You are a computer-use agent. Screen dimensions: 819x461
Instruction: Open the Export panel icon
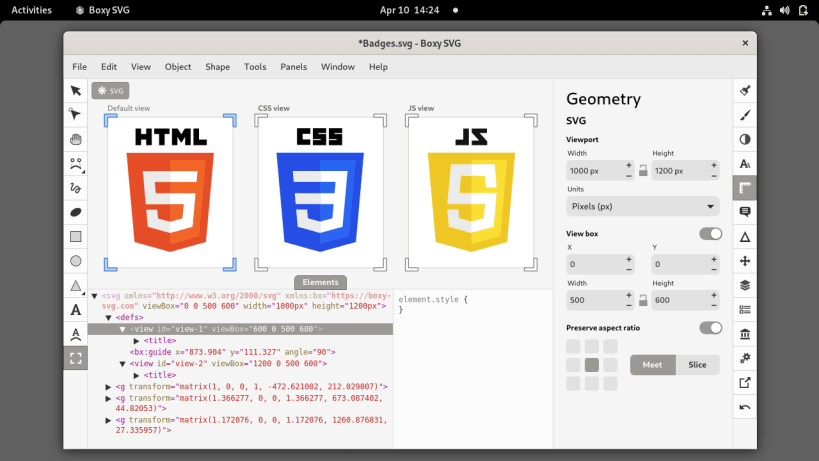pyautogui.click(x=745, y=382)
